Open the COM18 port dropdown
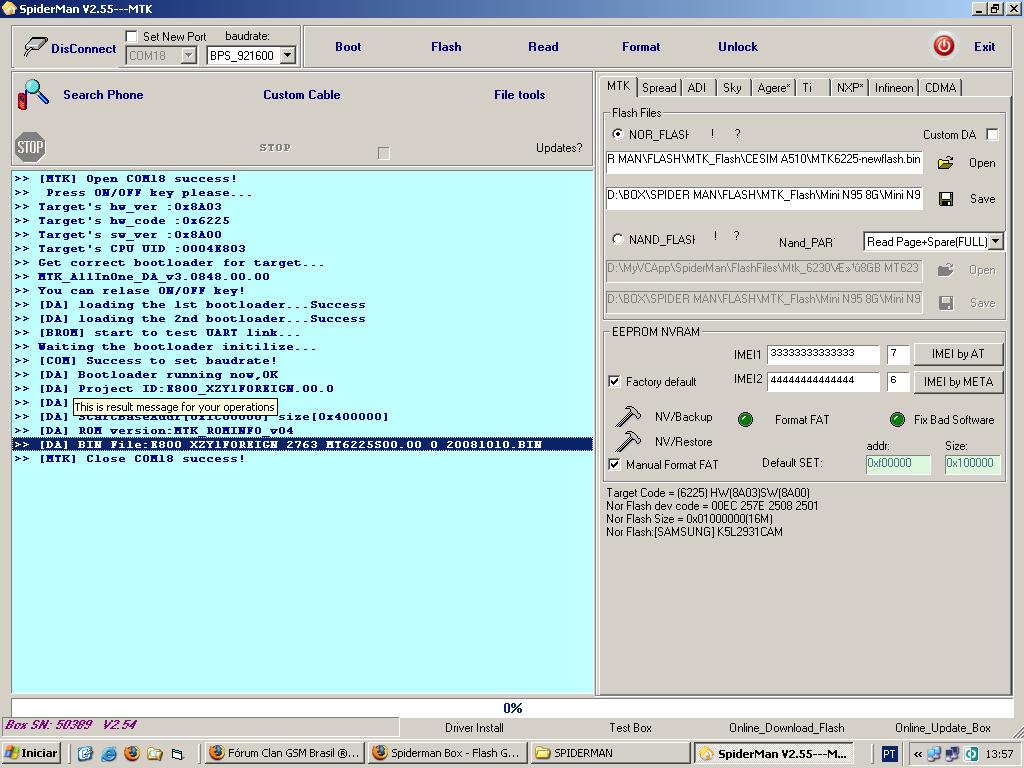1024x768 pixels. tap(188, 56)
